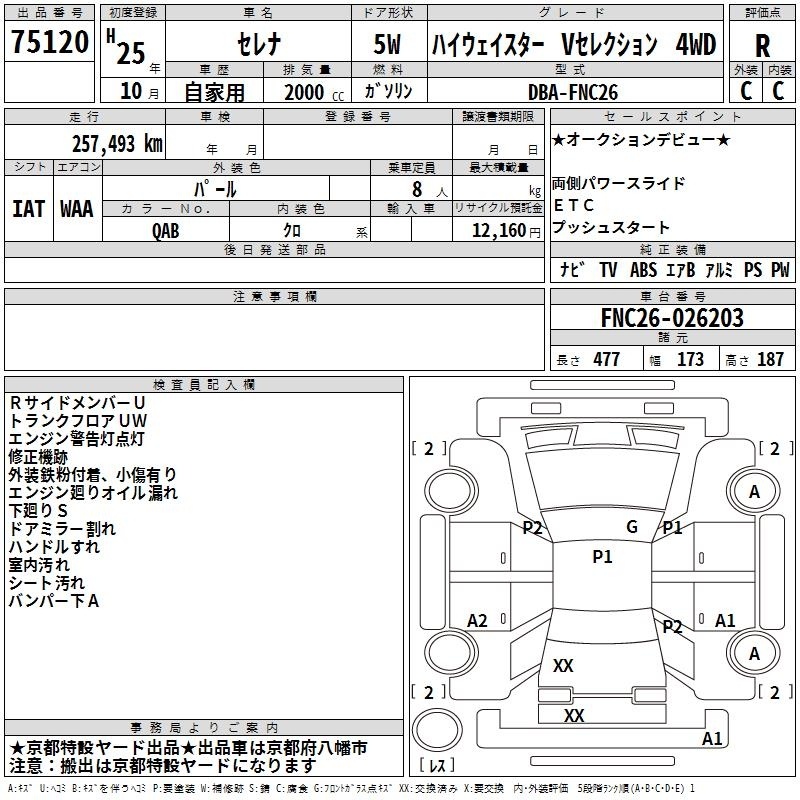Click sales point ★オークションデビュー★

[x=641, y=139]
